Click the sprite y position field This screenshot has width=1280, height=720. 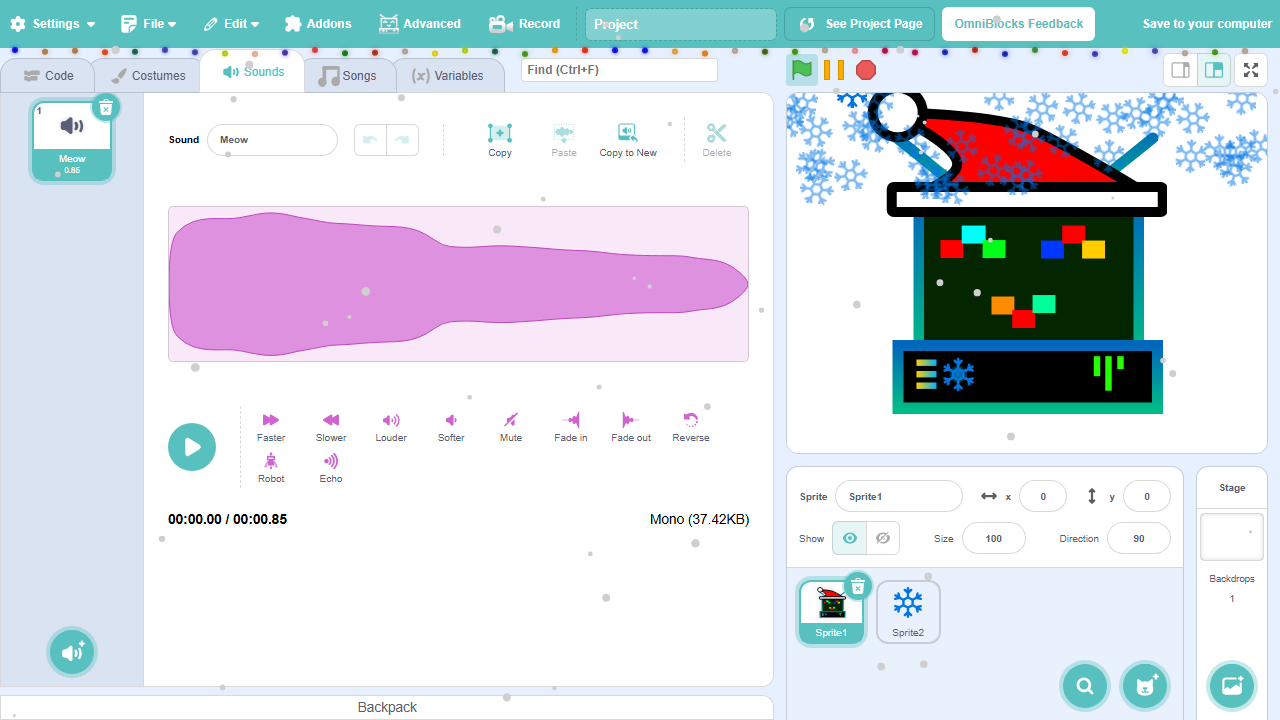click(x=1147, y=496)
